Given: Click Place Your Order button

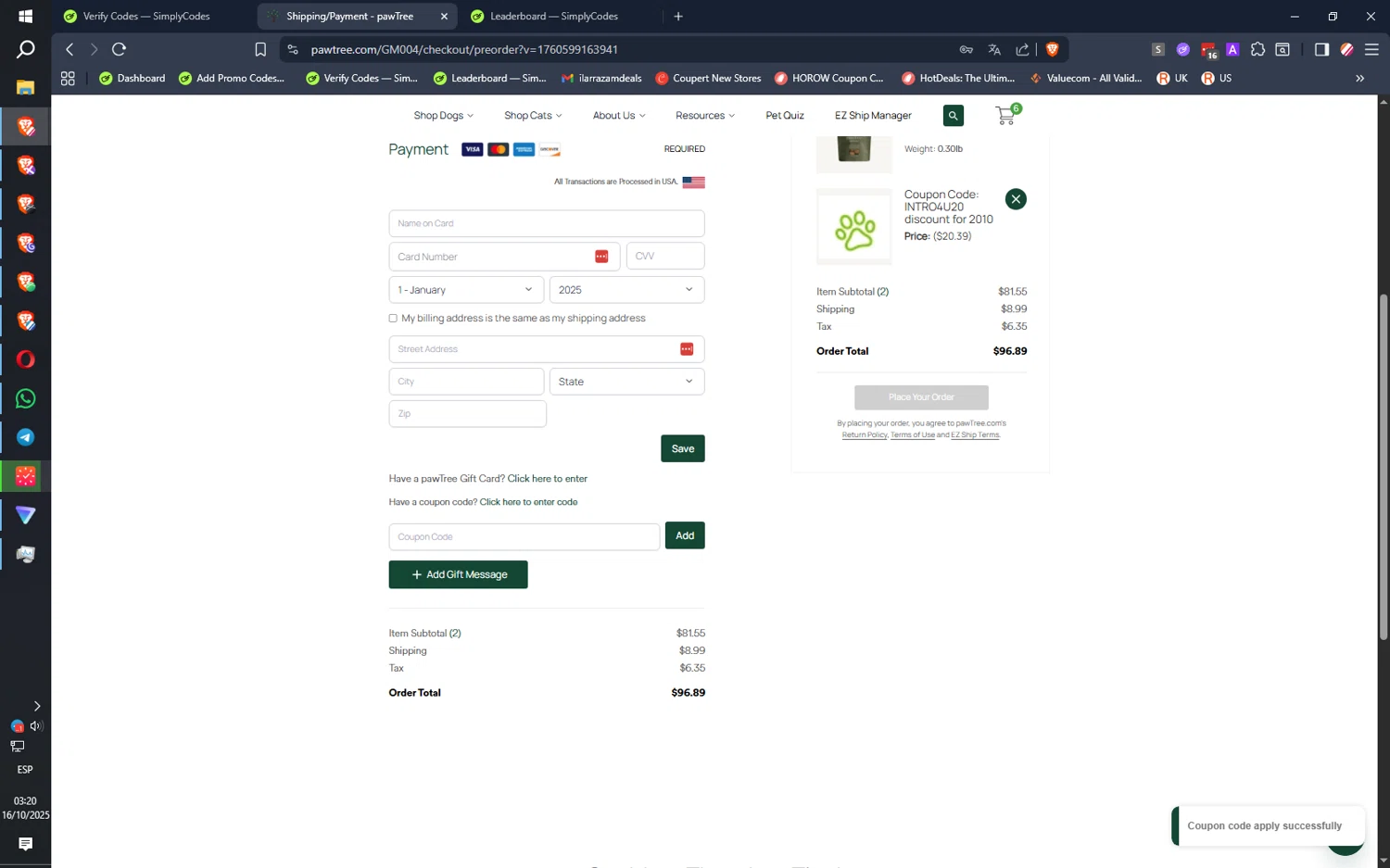Looking at the screenshot, I should click(921, 397).
